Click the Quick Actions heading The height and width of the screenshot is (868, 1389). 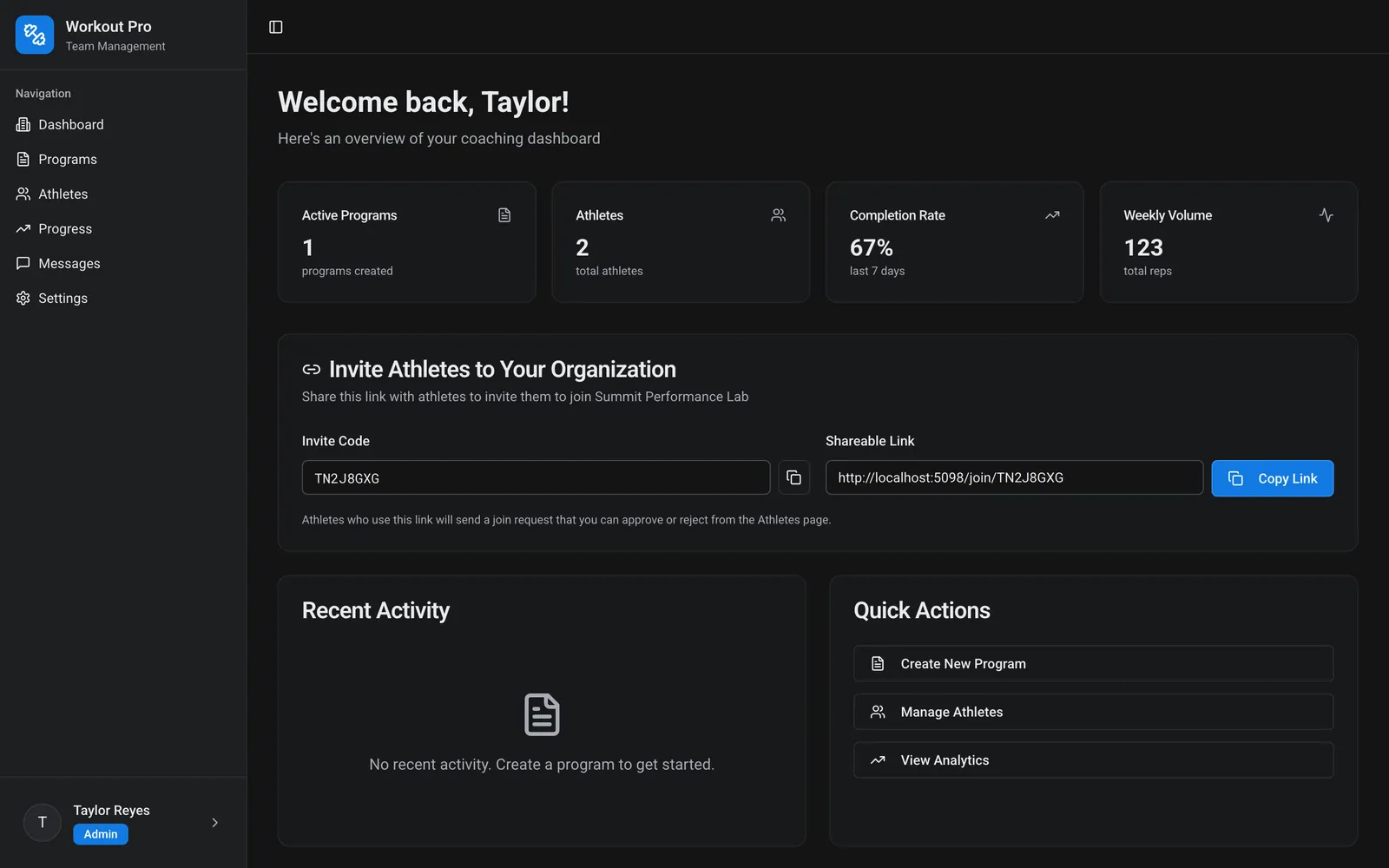pyautogui.click(x=922, y=611)
